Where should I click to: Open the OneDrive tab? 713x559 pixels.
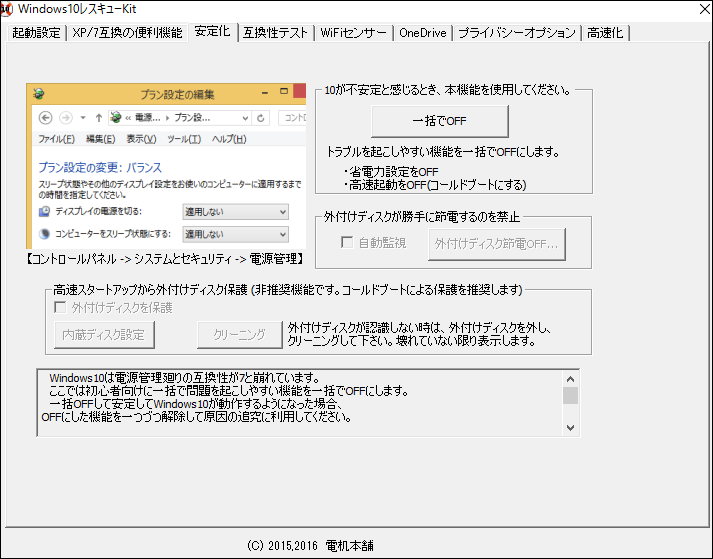tap(423, 33)
